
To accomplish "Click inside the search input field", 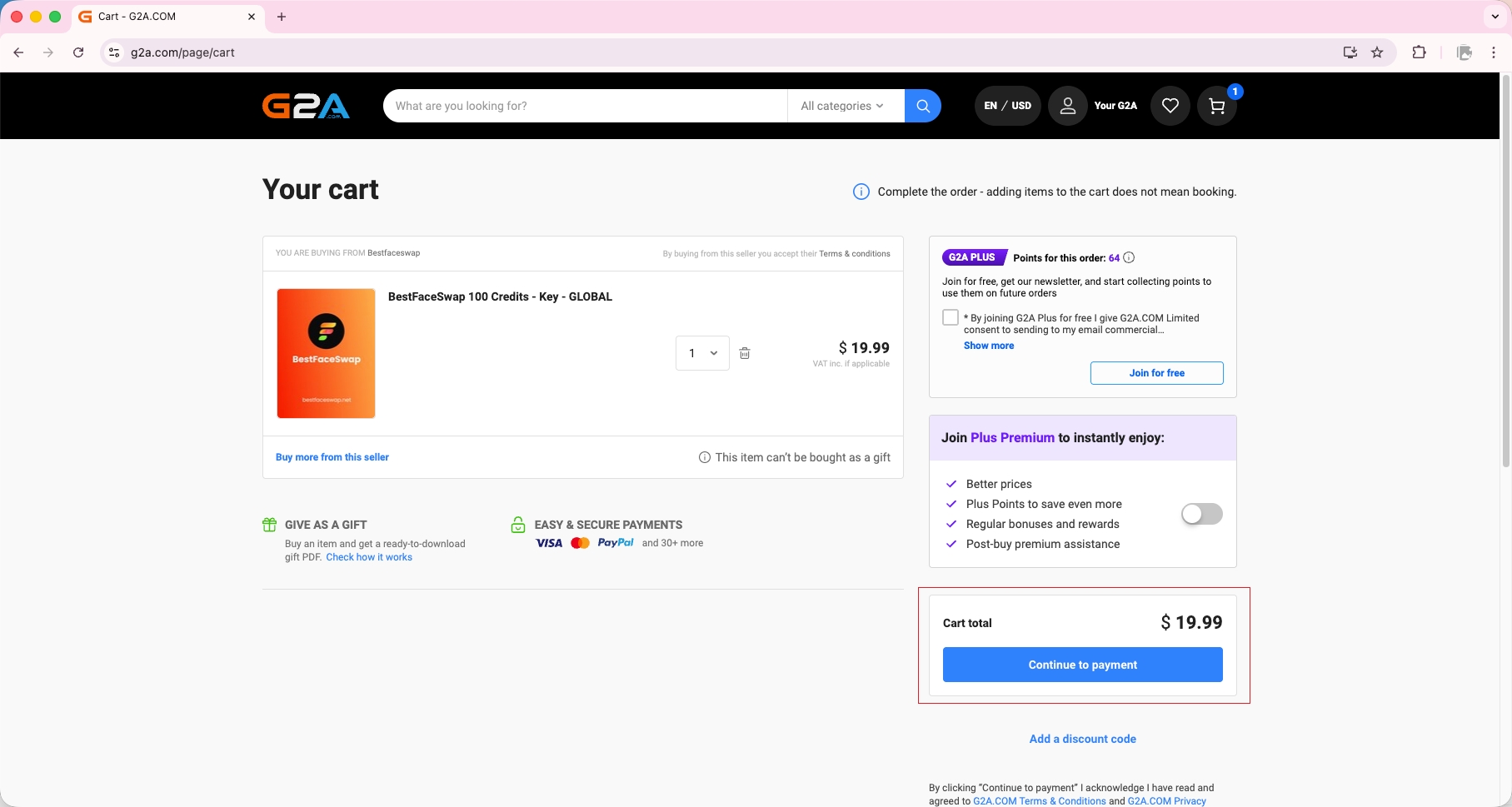I will coord(583,106).
